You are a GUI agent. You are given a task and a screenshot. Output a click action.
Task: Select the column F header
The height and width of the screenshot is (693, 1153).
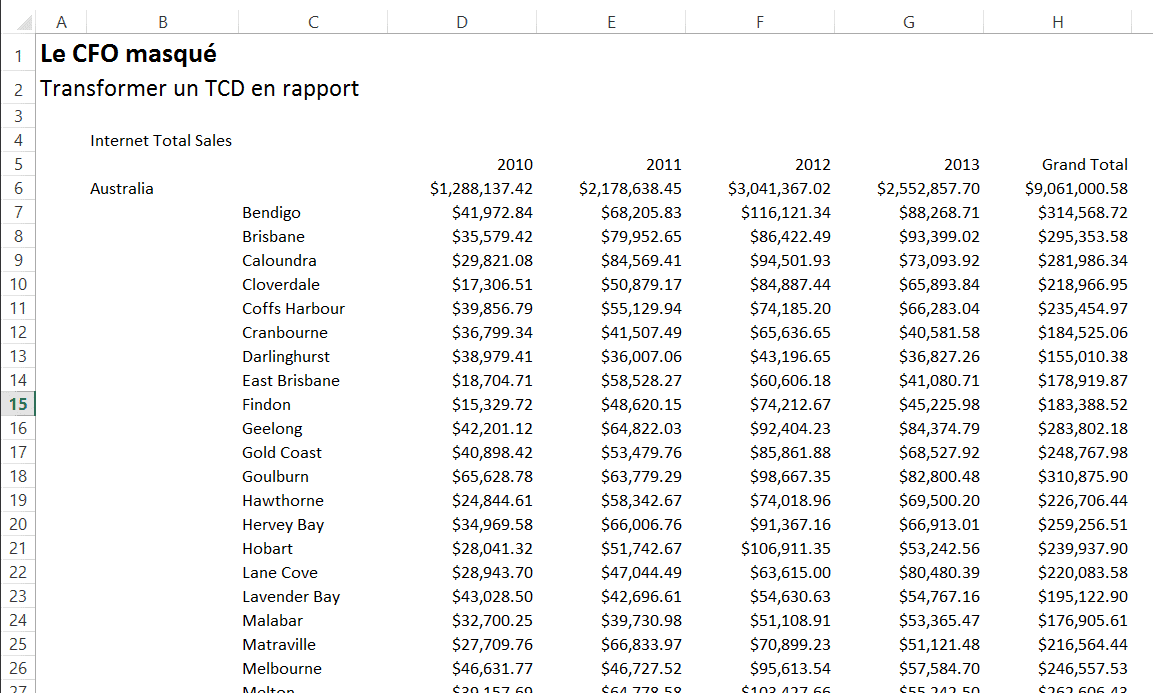pyautogui.click(x=760, y=22)
